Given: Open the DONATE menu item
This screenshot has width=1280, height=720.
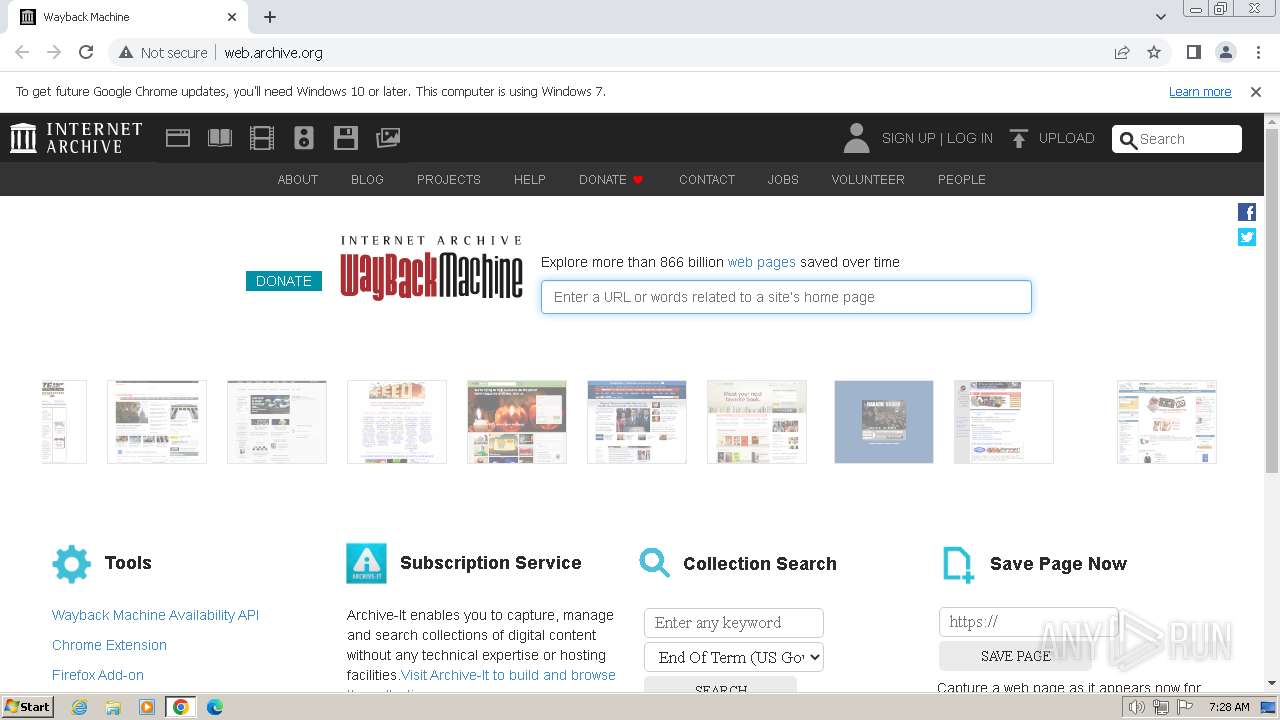Looking at the screenshot, I should 611,180.
